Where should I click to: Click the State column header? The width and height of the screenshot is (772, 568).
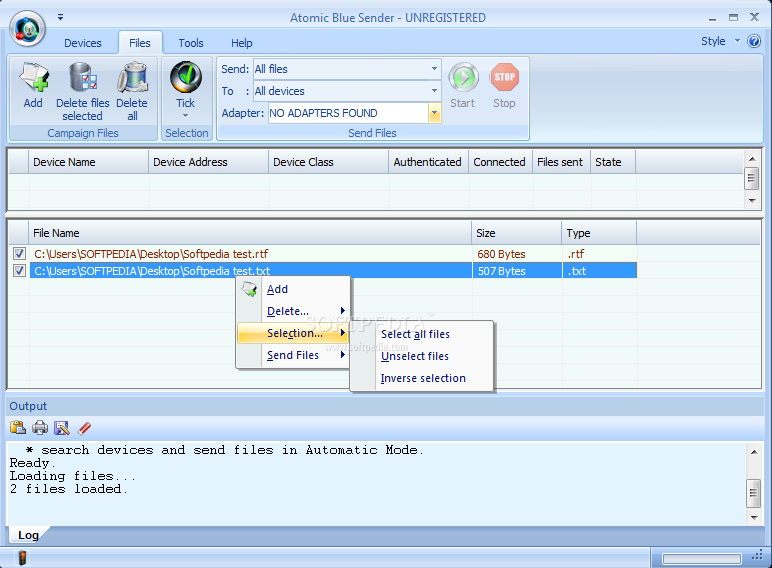coord(613,162)
